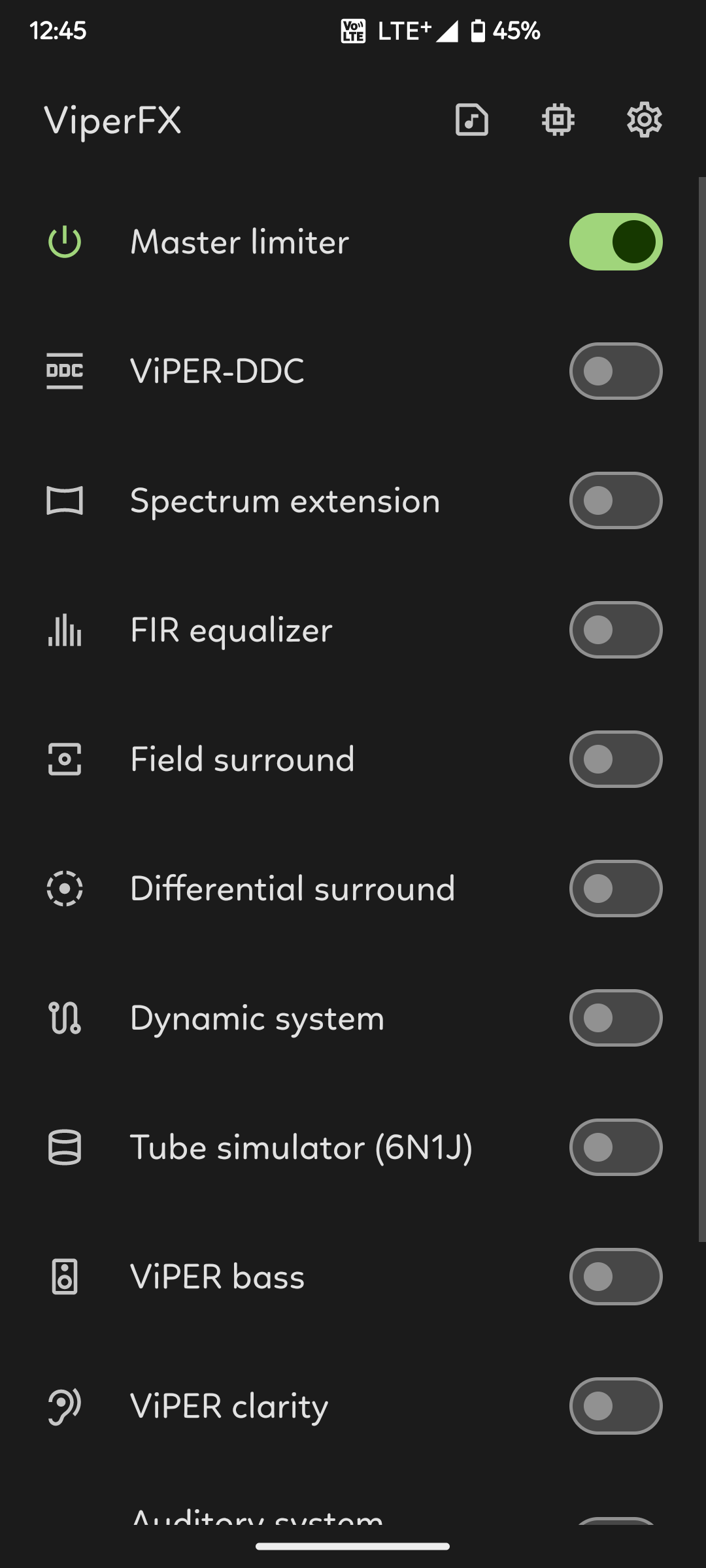This screenshot has width=706, height=1568.
Task: Tap the Field surround icon
Action: tap(65, 759)
